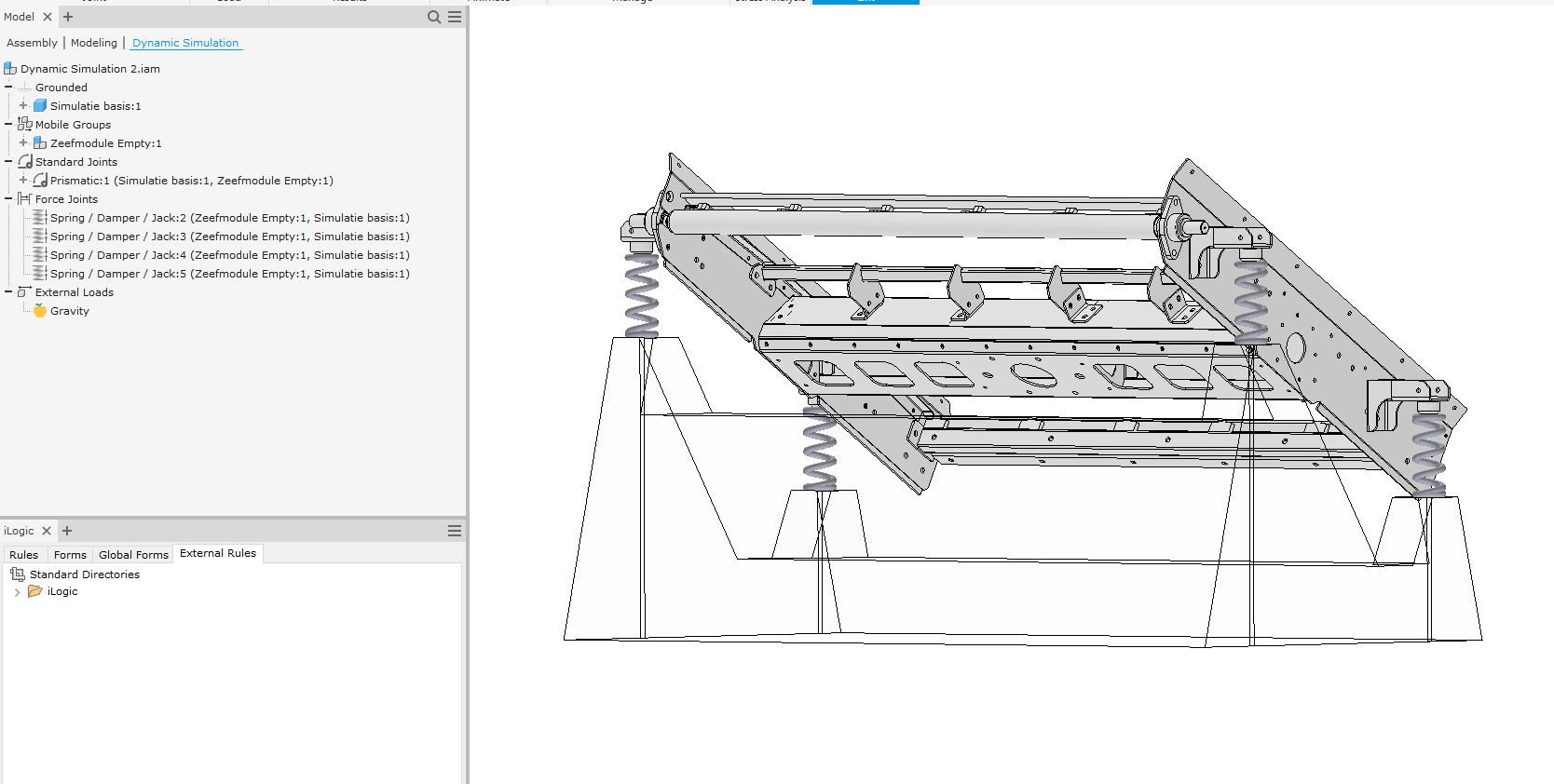Switch to the Rules tab

[x=24, y=554]
